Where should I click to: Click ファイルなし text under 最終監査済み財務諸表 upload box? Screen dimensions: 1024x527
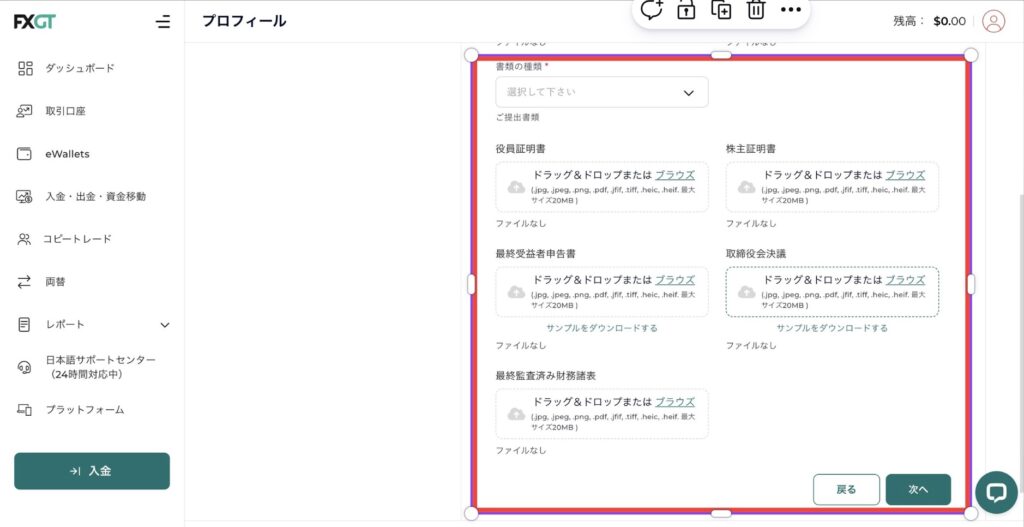[x=520, y=451]
